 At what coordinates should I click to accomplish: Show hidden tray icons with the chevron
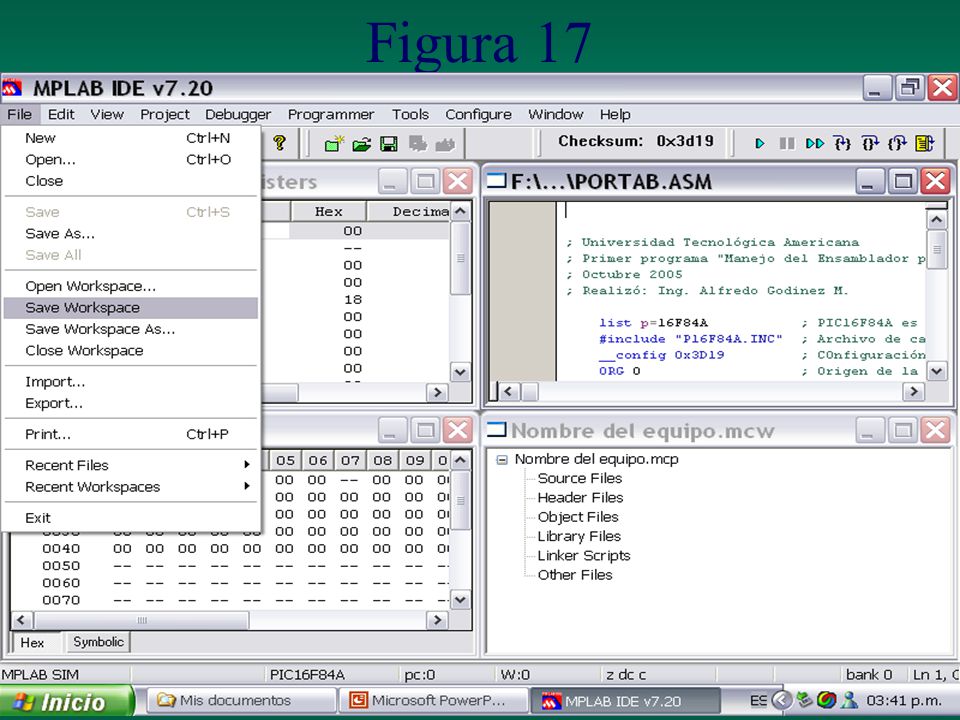click(x=781, y=700)
